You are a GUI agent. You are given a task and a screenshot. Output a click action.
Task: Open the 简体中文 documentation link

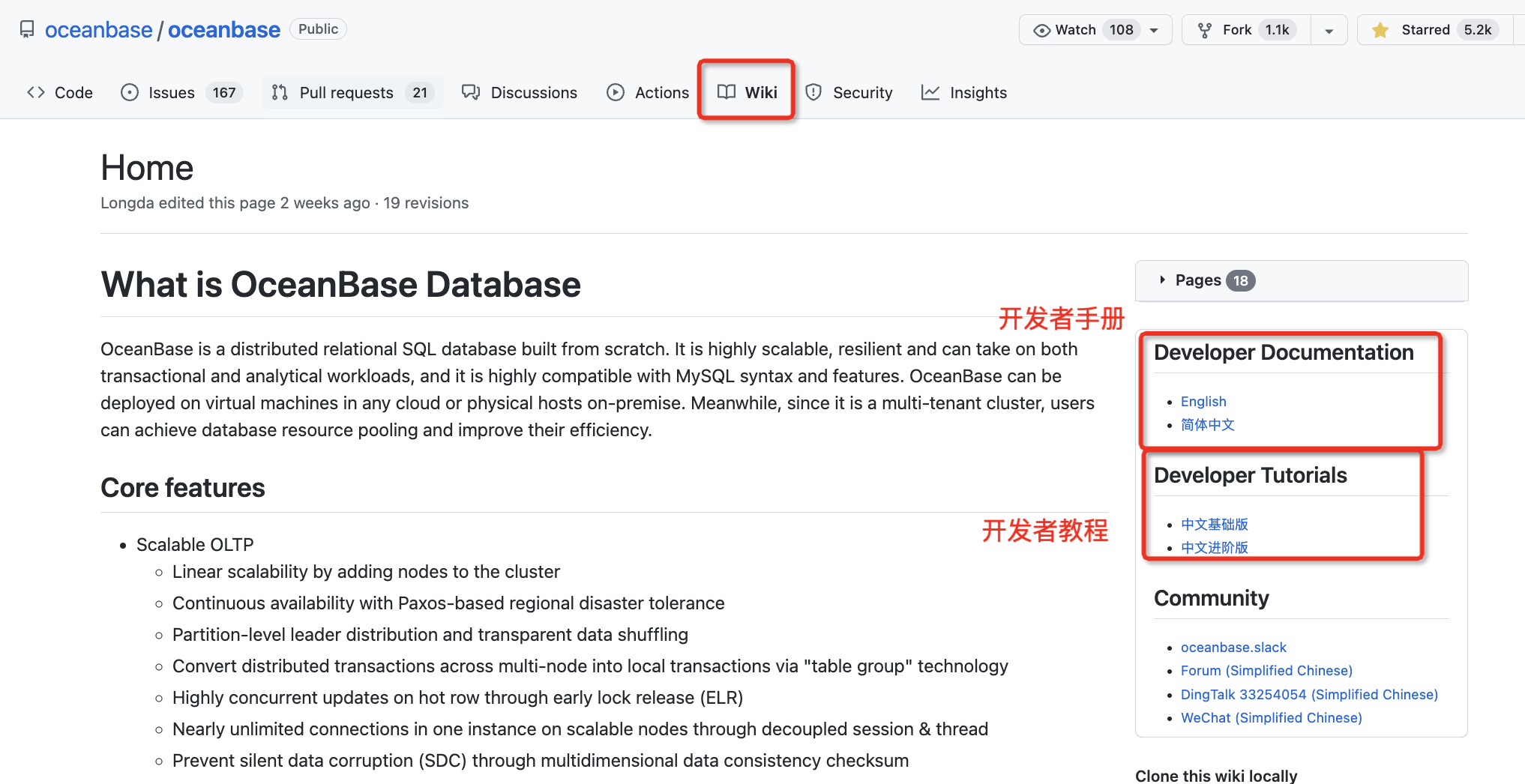pos(1207,425)
